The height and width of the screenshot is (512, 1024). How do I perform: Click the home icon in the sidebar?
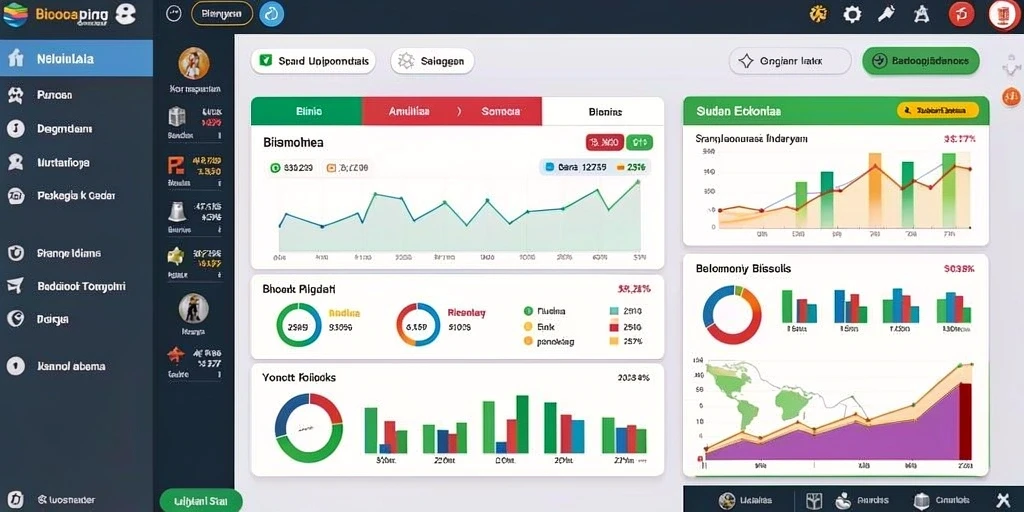(16, 59)
